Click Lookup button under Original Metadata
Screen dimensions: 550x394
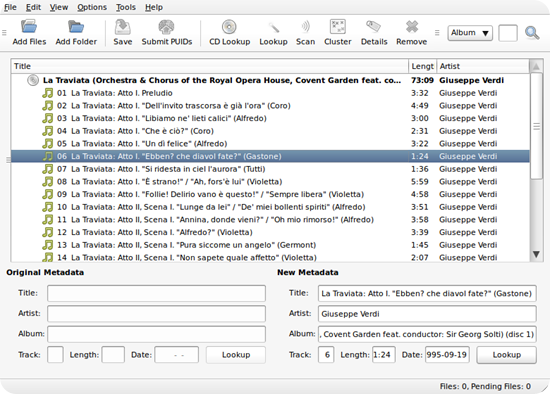click(x=236, y=355)
